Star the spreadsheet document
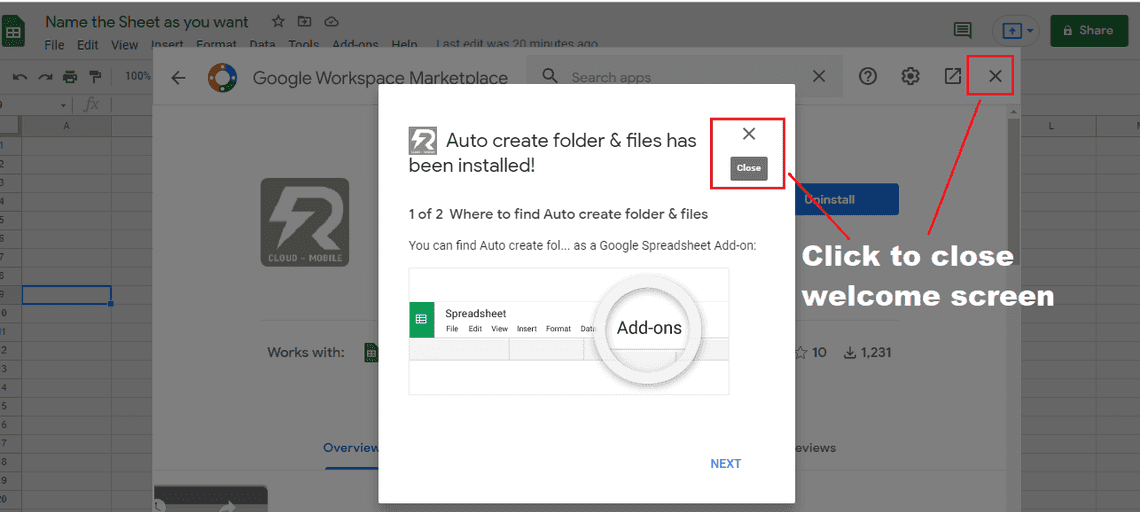This screenshot has width=1140, height=512. [x=278, y=21]
